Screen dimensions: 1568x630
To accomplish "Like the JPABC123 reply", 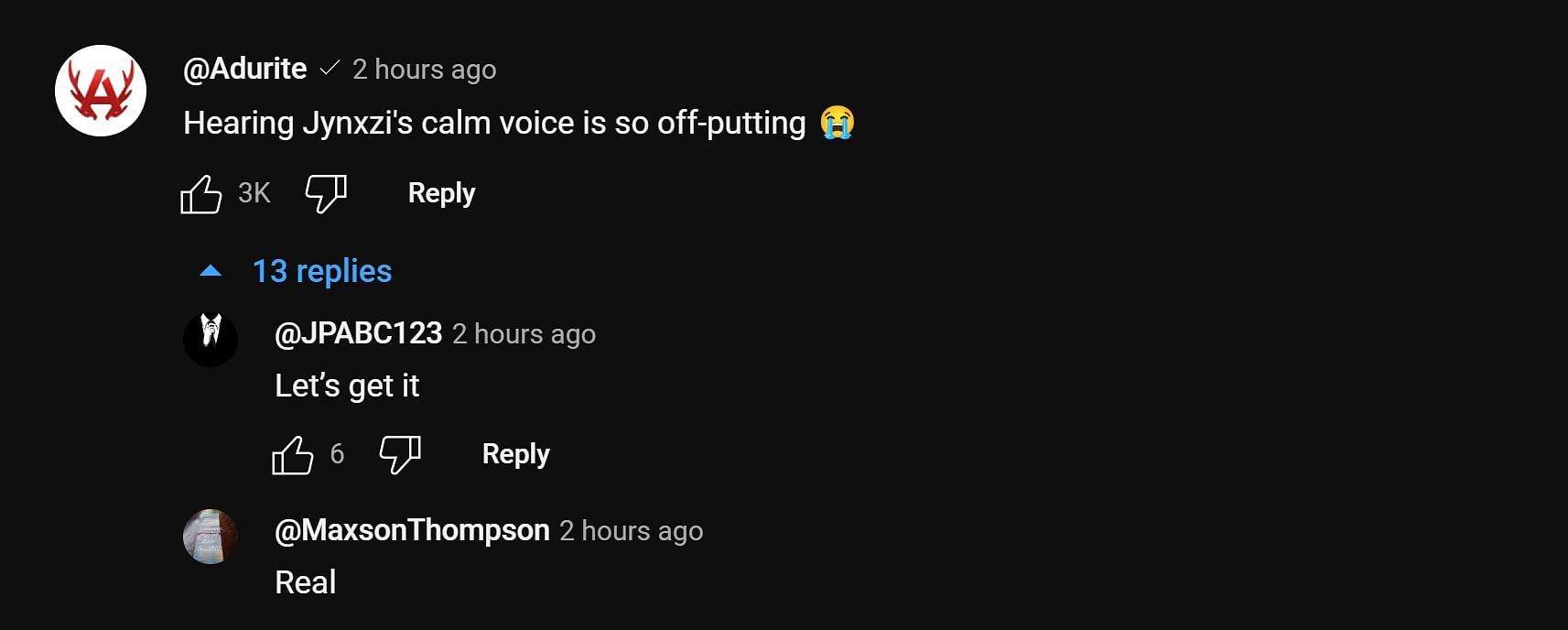I will (x=293, y=455).
